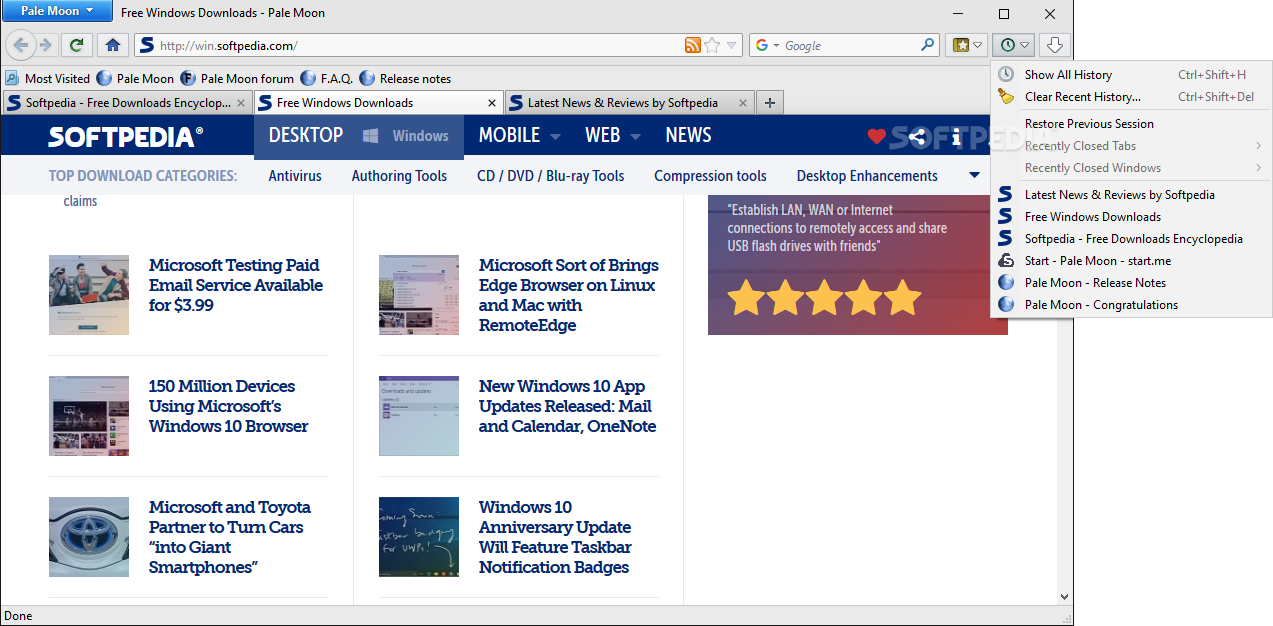The height and width of the screenshot is (626, 1273).
Task: Open Free Windows Downloads history entry
Action: (1131, 217)
